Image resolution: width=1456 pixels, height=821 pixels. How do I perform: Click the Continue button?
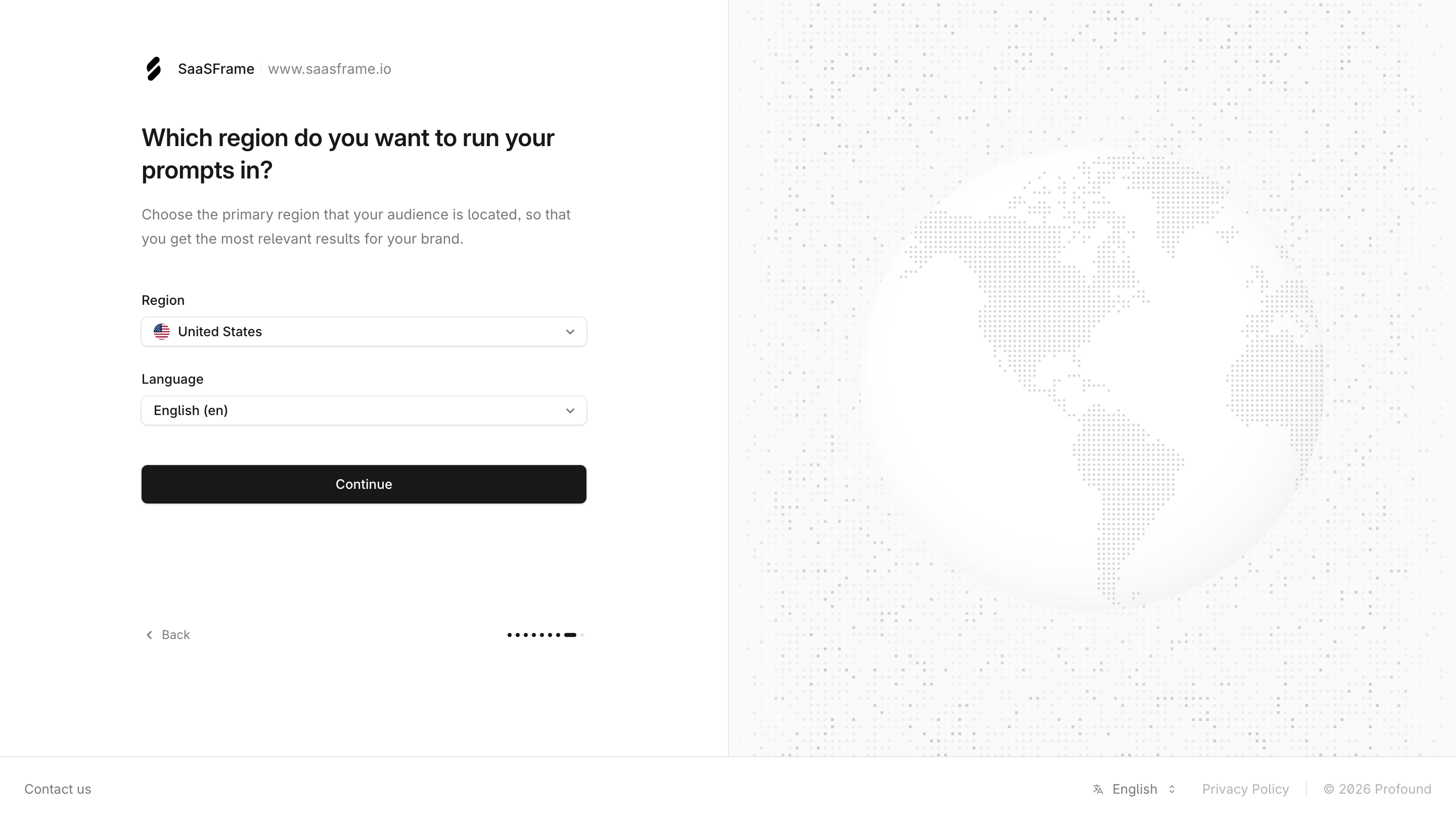coord(364,484)
